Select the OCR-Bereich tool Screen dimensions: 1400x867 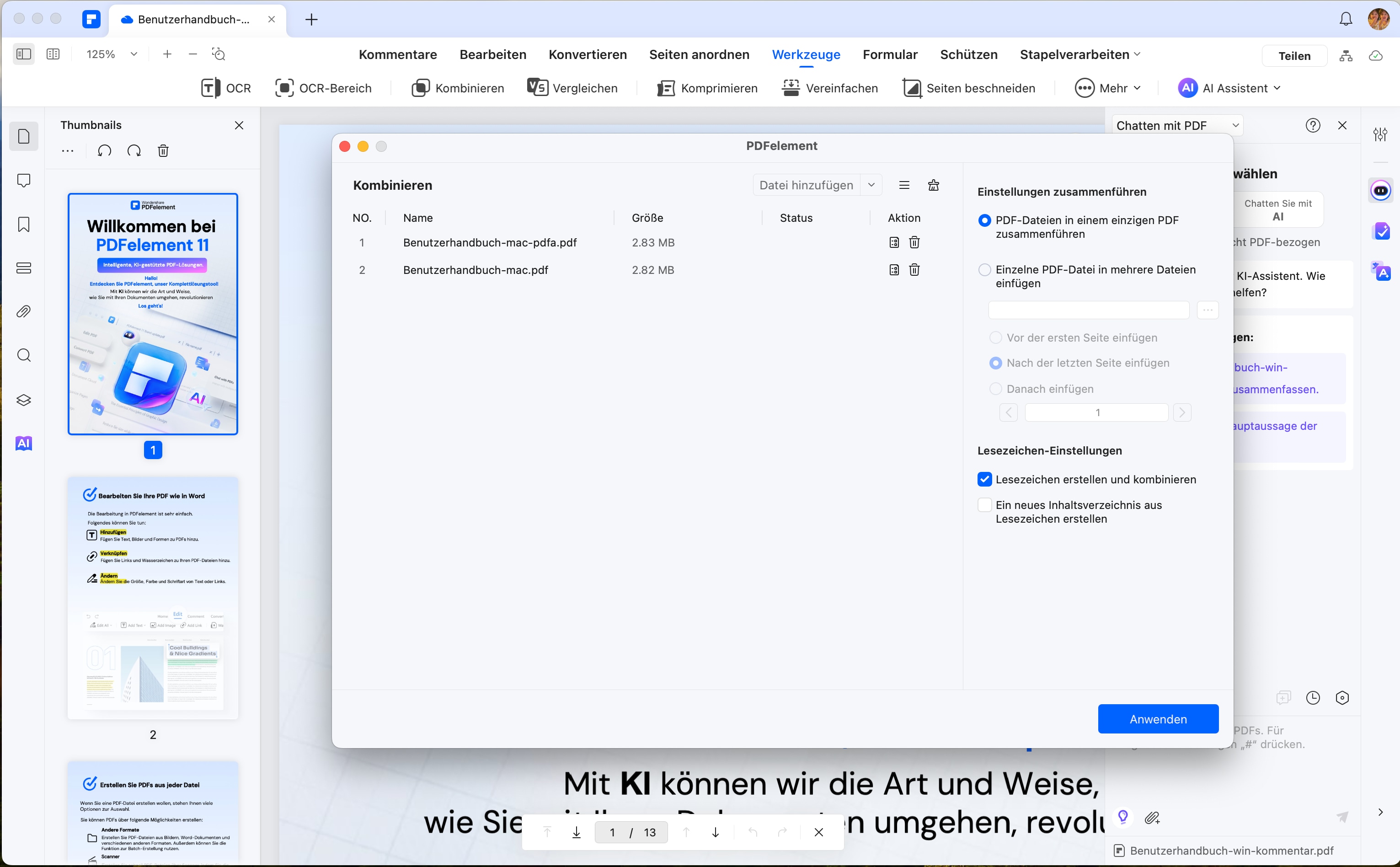point(323,88)
